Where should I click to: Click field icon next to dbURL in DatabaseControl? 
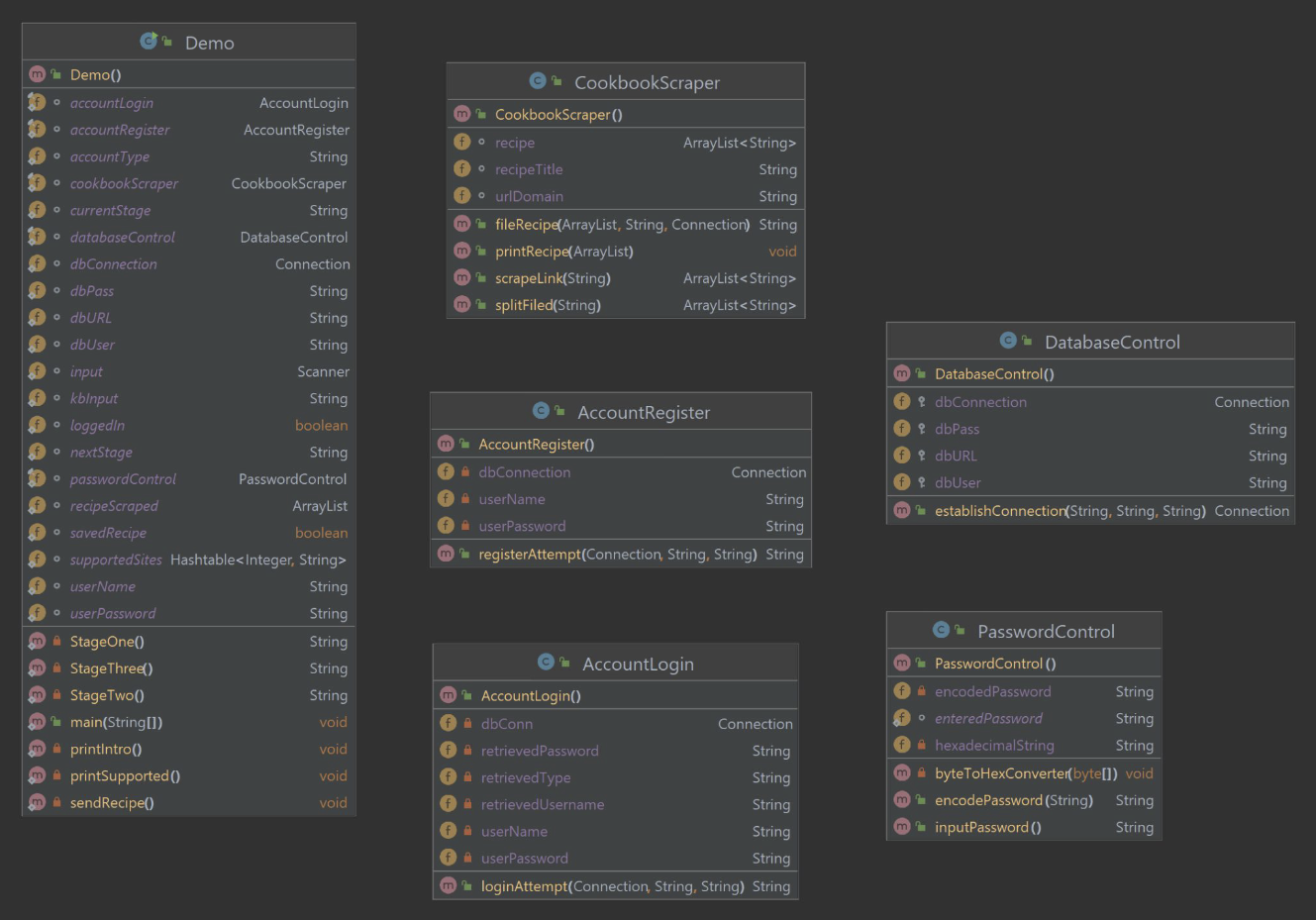pyautogui.click(x=901, y=456)
